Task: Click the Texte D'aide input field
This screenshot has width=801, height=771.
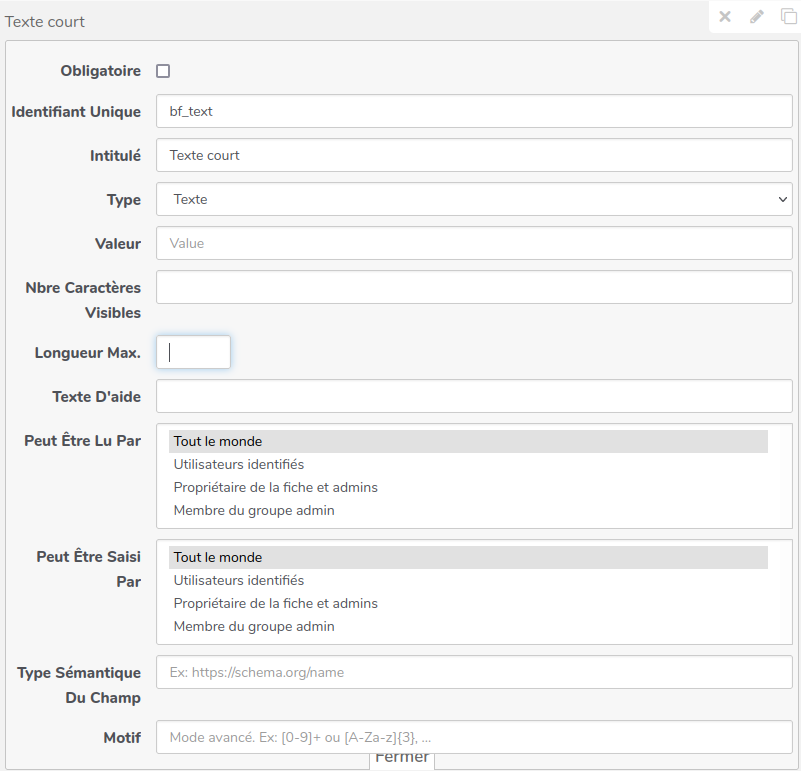Action: (474, 396)
